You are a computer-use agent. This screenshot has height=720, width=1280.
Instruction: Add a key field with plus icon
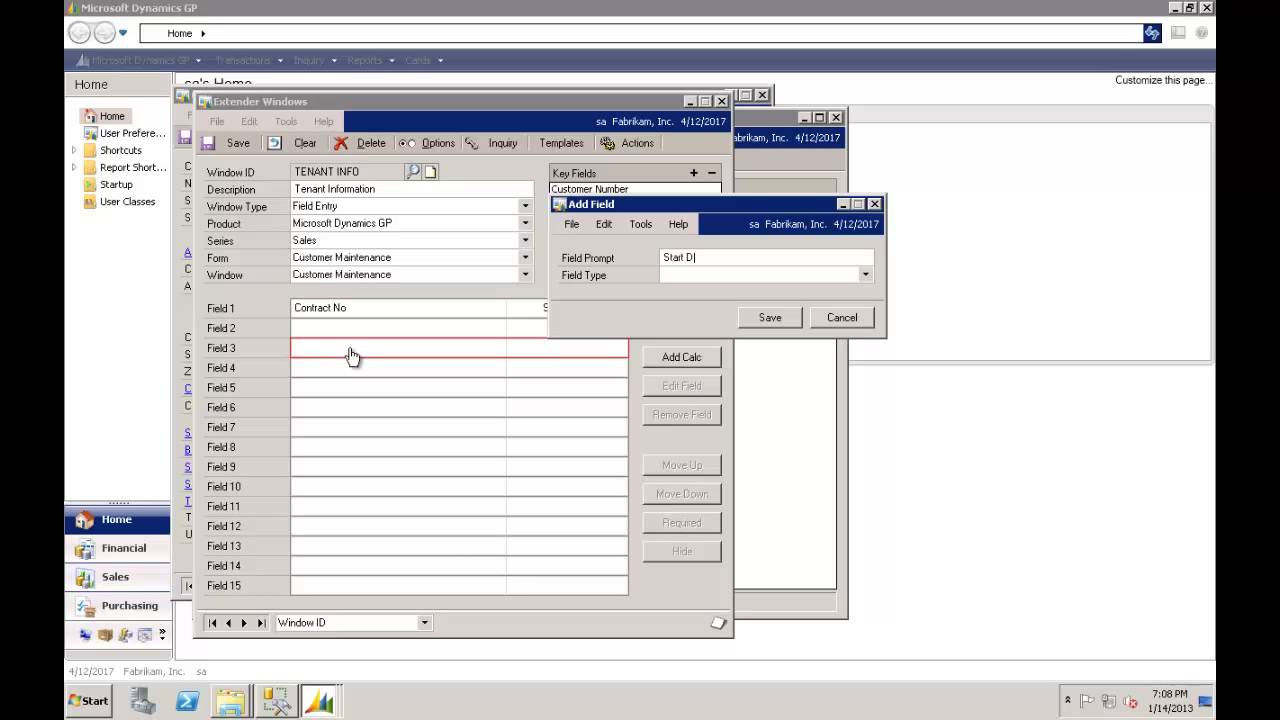click(x=694, y=173)
